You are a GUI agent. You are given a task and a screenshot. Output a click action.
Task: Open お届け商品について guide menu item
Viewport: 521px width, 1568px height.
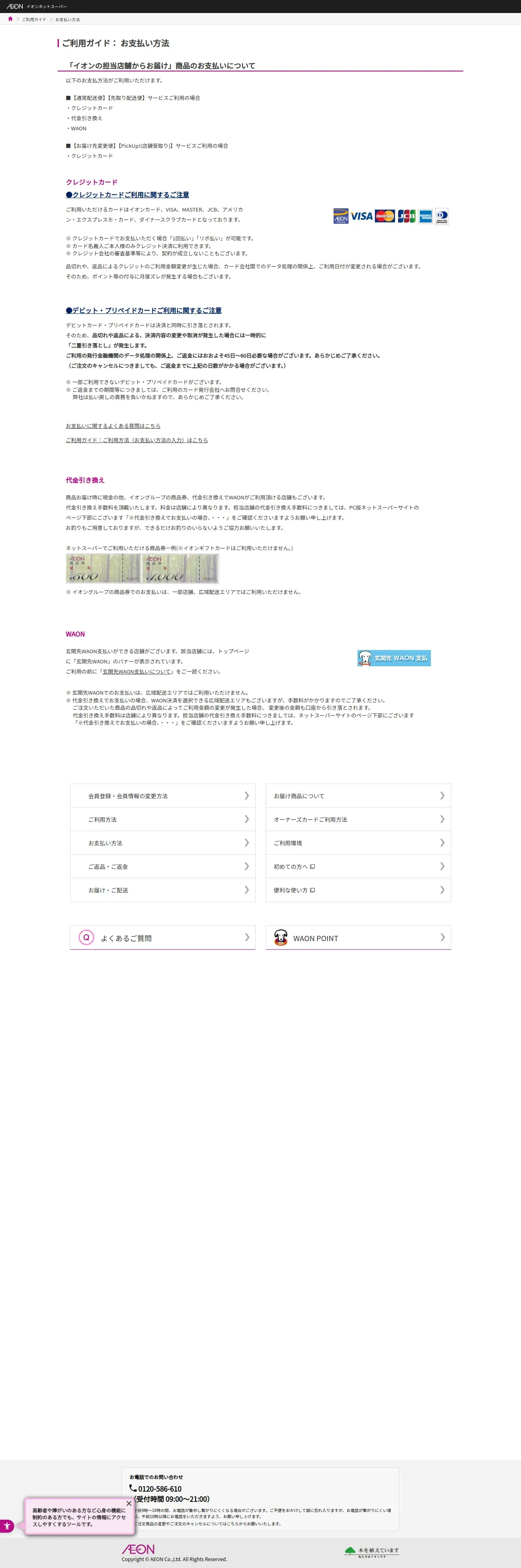click(x=359, y=795)
